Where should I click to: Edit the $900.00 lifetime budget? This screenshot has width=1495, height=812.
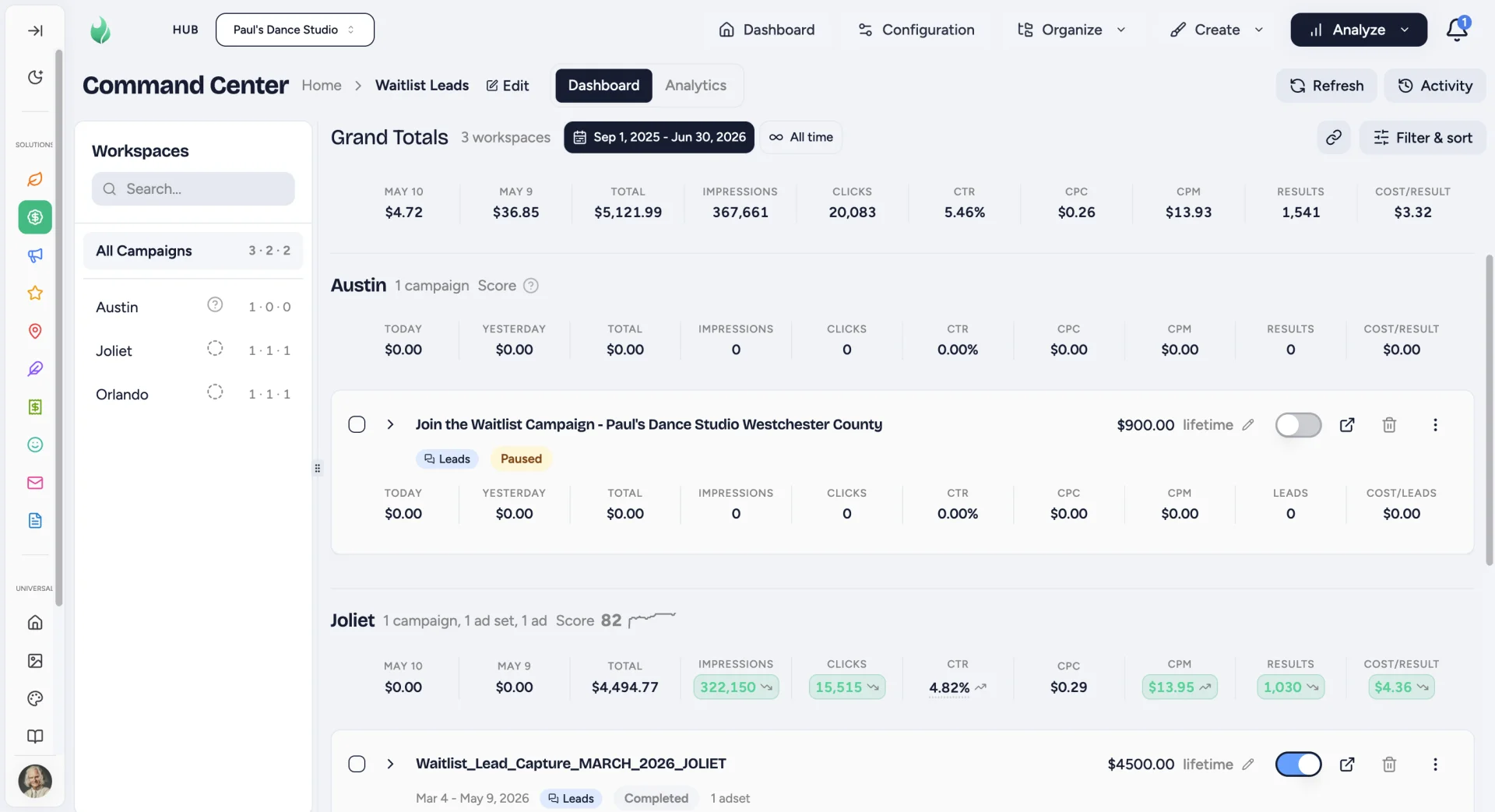pos(1248,425)
